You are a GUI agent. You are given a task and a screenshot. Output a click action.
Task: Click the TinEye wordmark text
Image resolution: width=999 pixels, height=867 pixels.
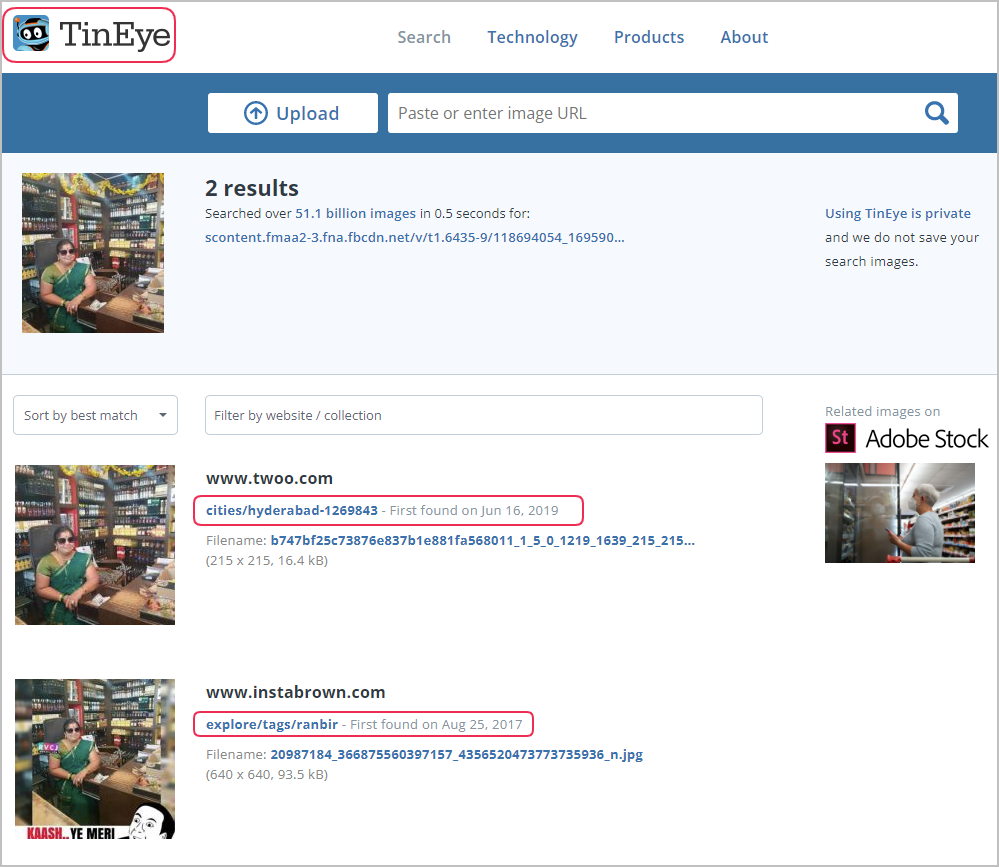point(115,34)
